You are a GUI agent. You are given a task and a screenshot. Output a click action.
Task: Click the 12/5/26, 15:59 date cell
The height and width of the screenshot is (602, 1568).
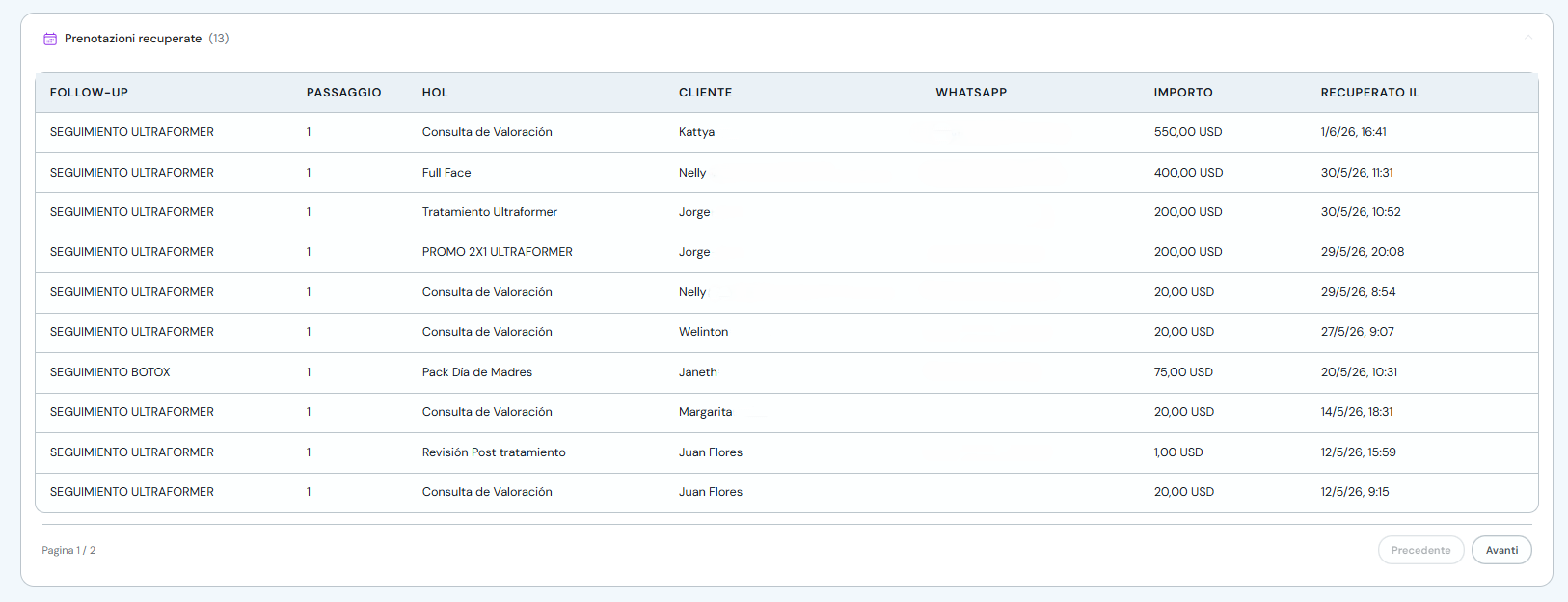[x=1358, y=452]
